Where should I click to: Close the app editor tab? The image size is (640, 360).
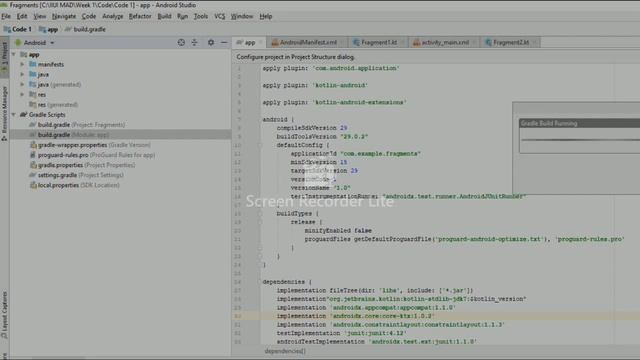click(x=261, y=42)
